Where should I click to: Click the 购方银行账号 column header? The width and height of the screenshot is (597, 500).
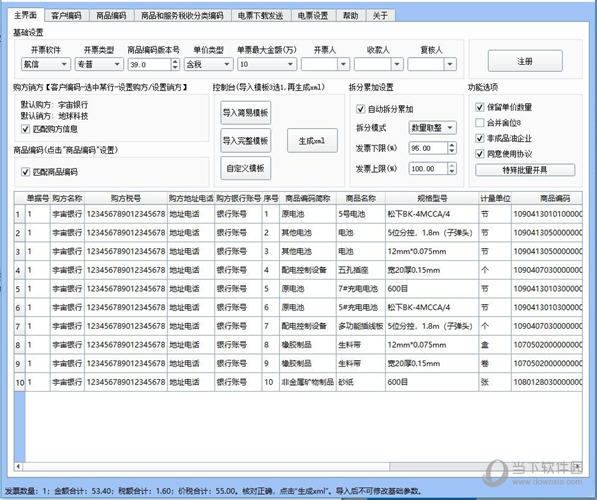point(238,198)
